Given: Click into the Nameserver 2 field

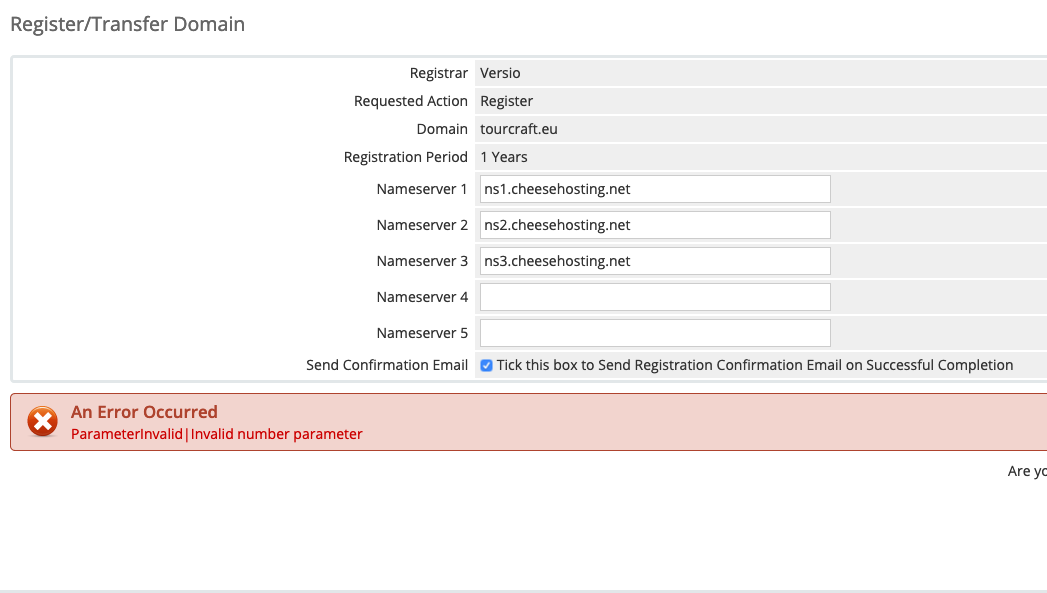Looking at the screenshot, I should pyautogui.click(x=654, y=225).
